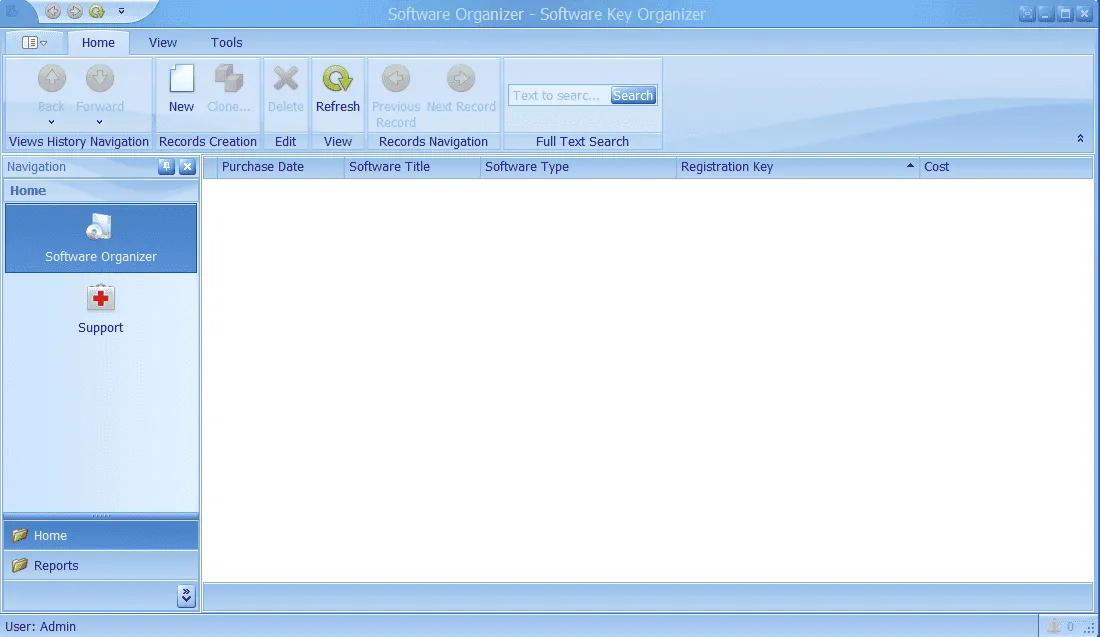1100x637 pixels.
Task: Open the application menu dropdown button
Action: [x=35, y=43]
